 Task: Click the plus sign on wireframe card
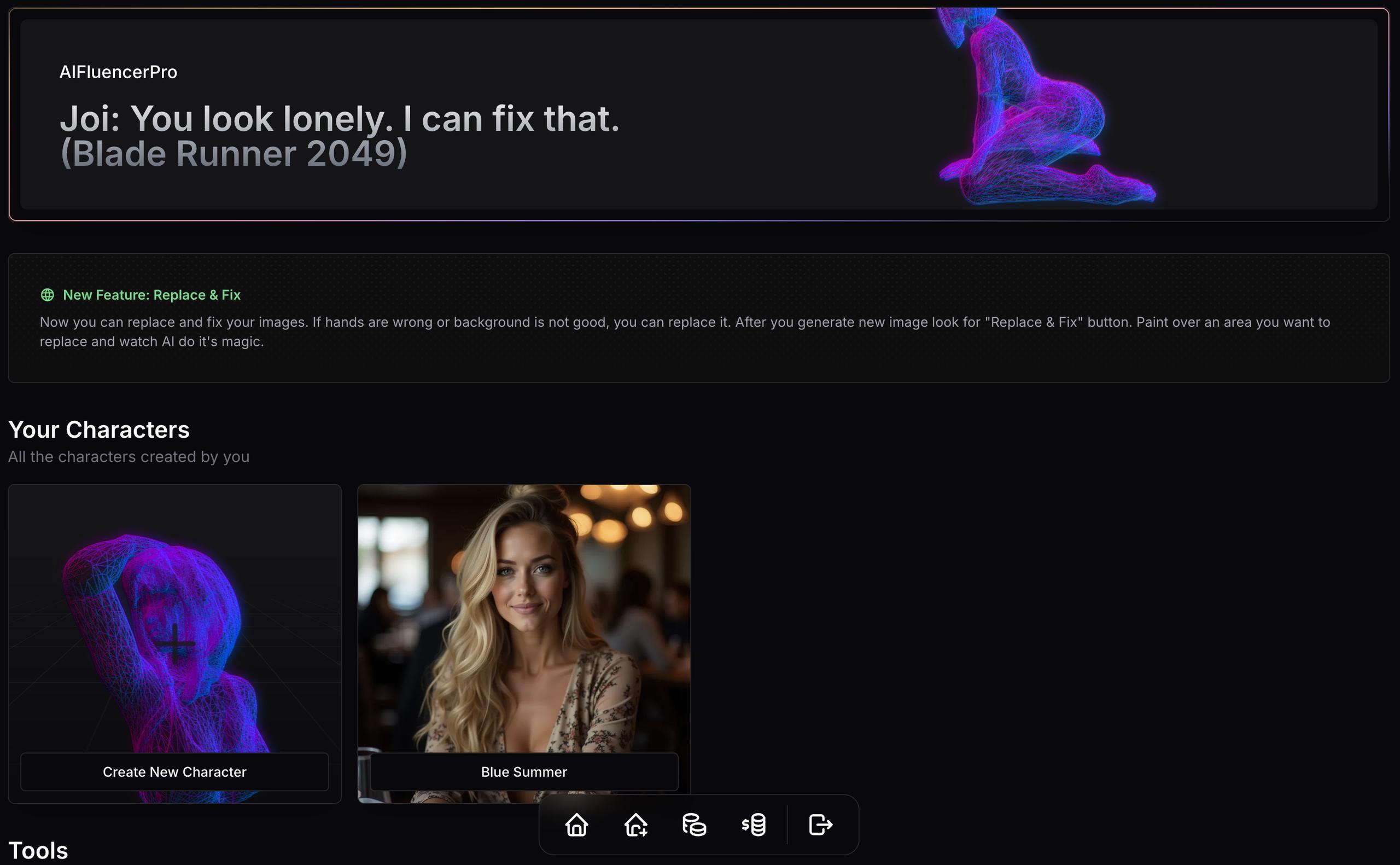tap(175, 643)
